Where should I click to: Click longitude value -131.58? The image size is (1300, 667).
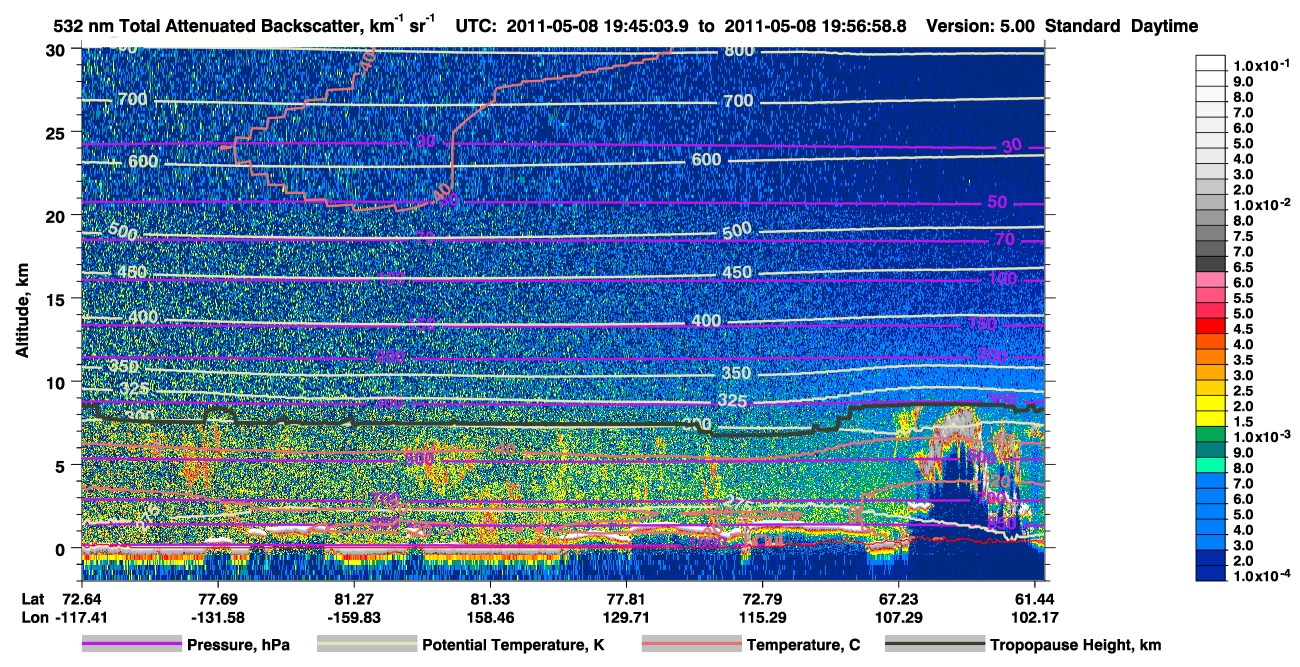[x=218, y=616]
